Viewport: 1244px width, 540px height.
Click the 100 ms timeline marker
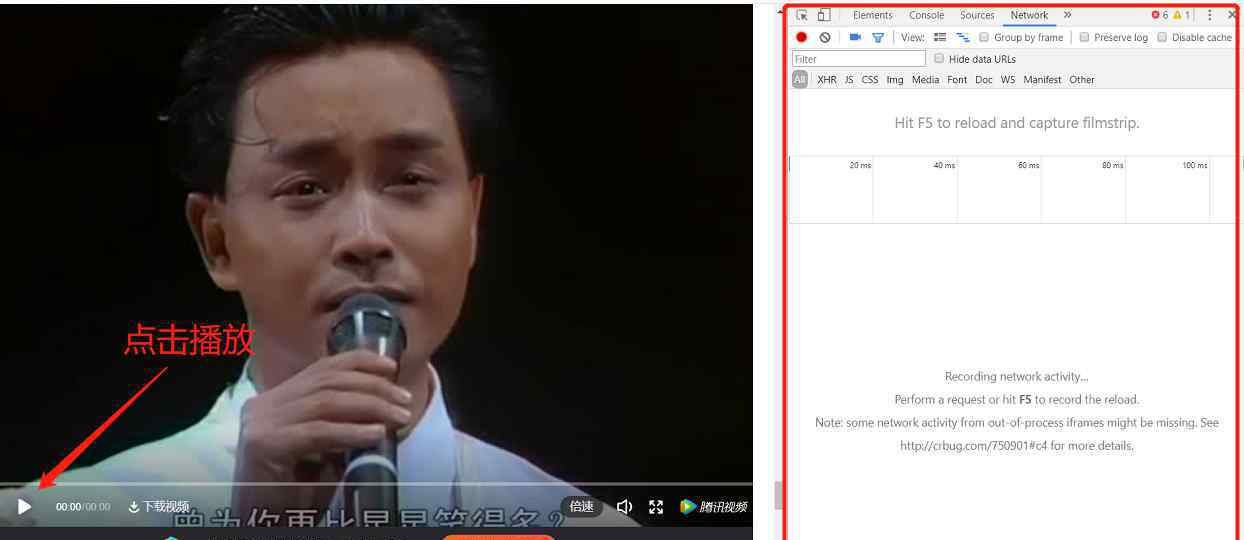pos(1194,165)
